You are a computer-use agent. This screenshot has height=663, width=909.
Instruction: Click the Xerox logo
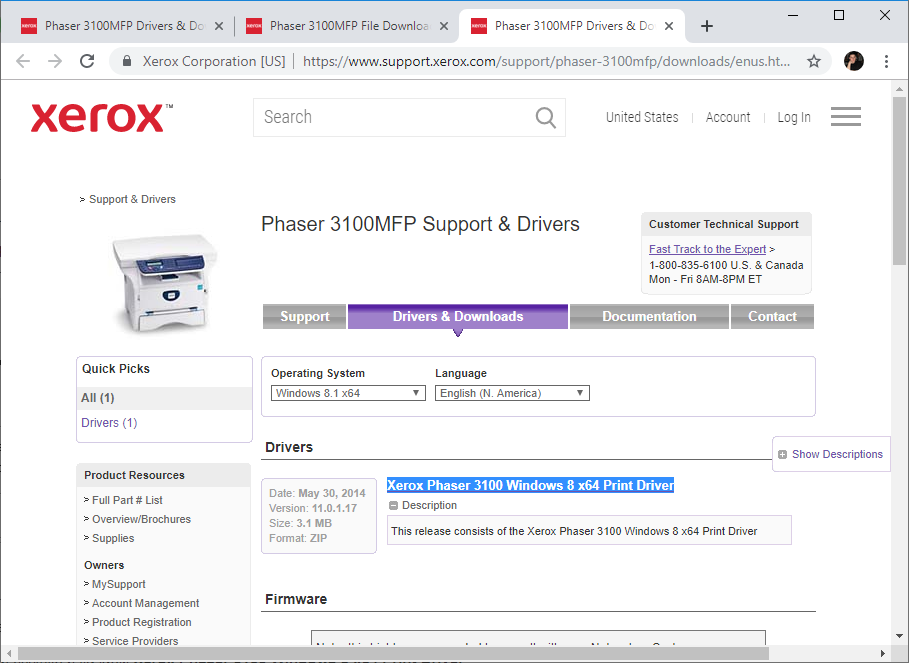click(x=101, y=118)
